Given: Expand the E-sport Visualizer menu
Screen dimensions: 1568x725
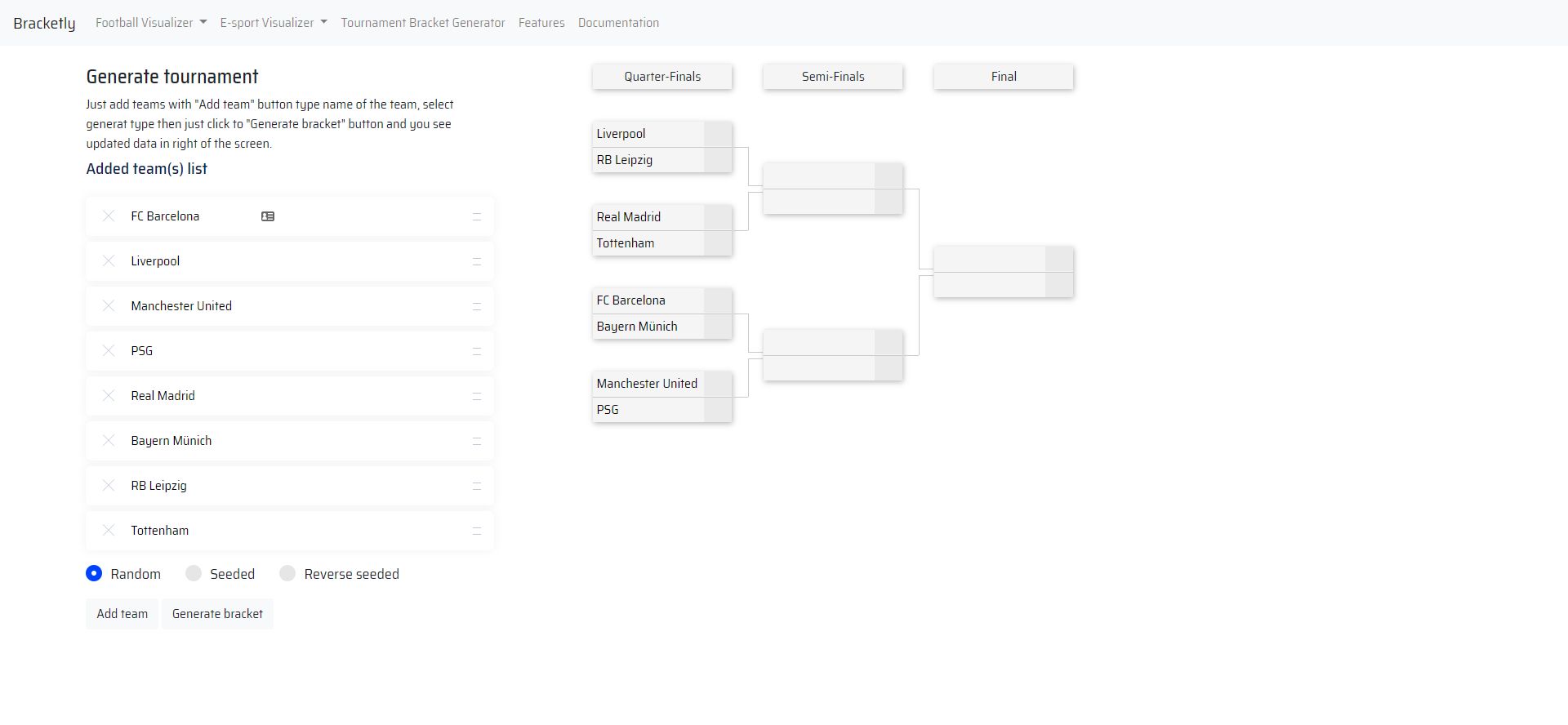Looking at the screenshot, I should click(274, 23).
